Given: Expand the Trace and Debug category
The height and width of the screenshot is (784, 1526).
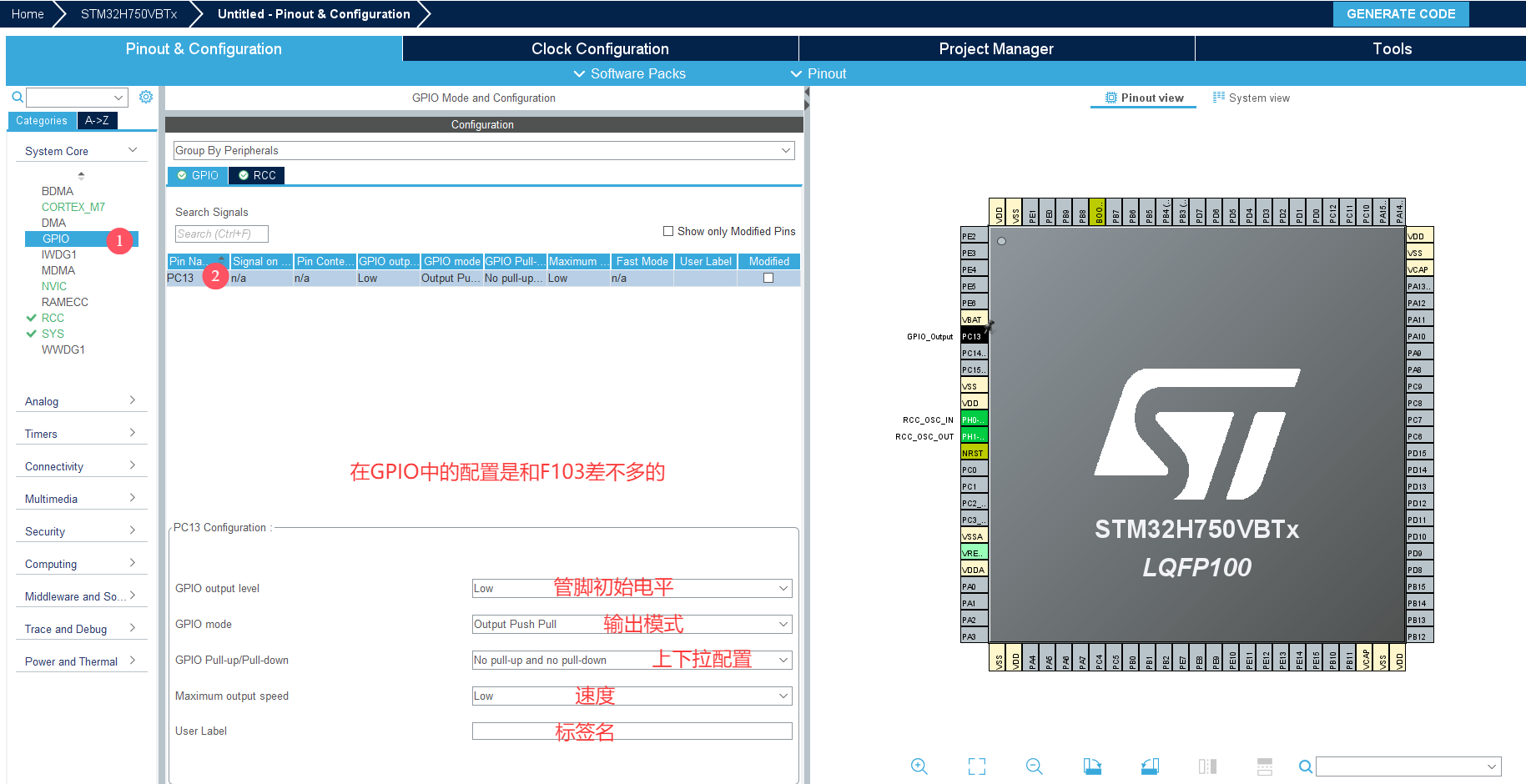Looking at the screenshot, I should coord(81,629).
